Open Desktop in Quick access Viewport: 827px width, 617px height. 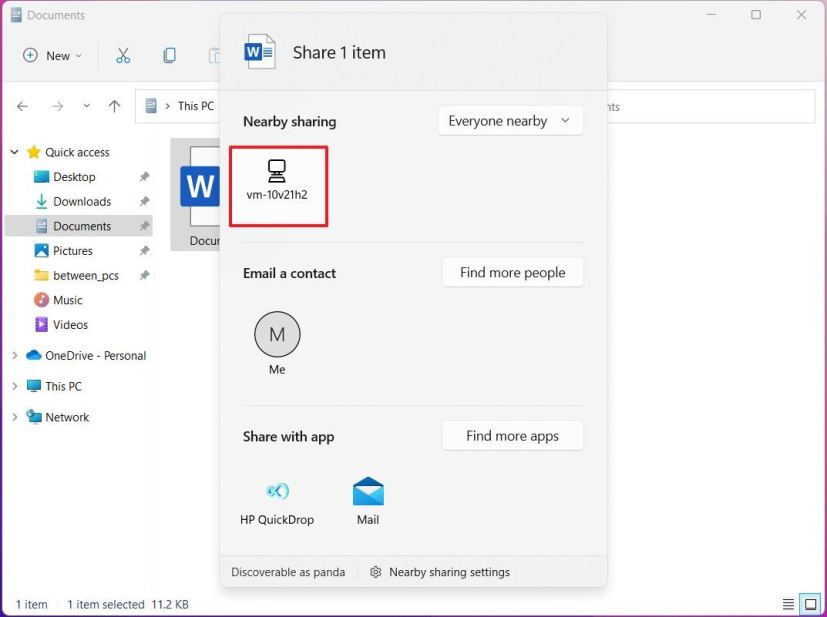[x=74, y=177]
